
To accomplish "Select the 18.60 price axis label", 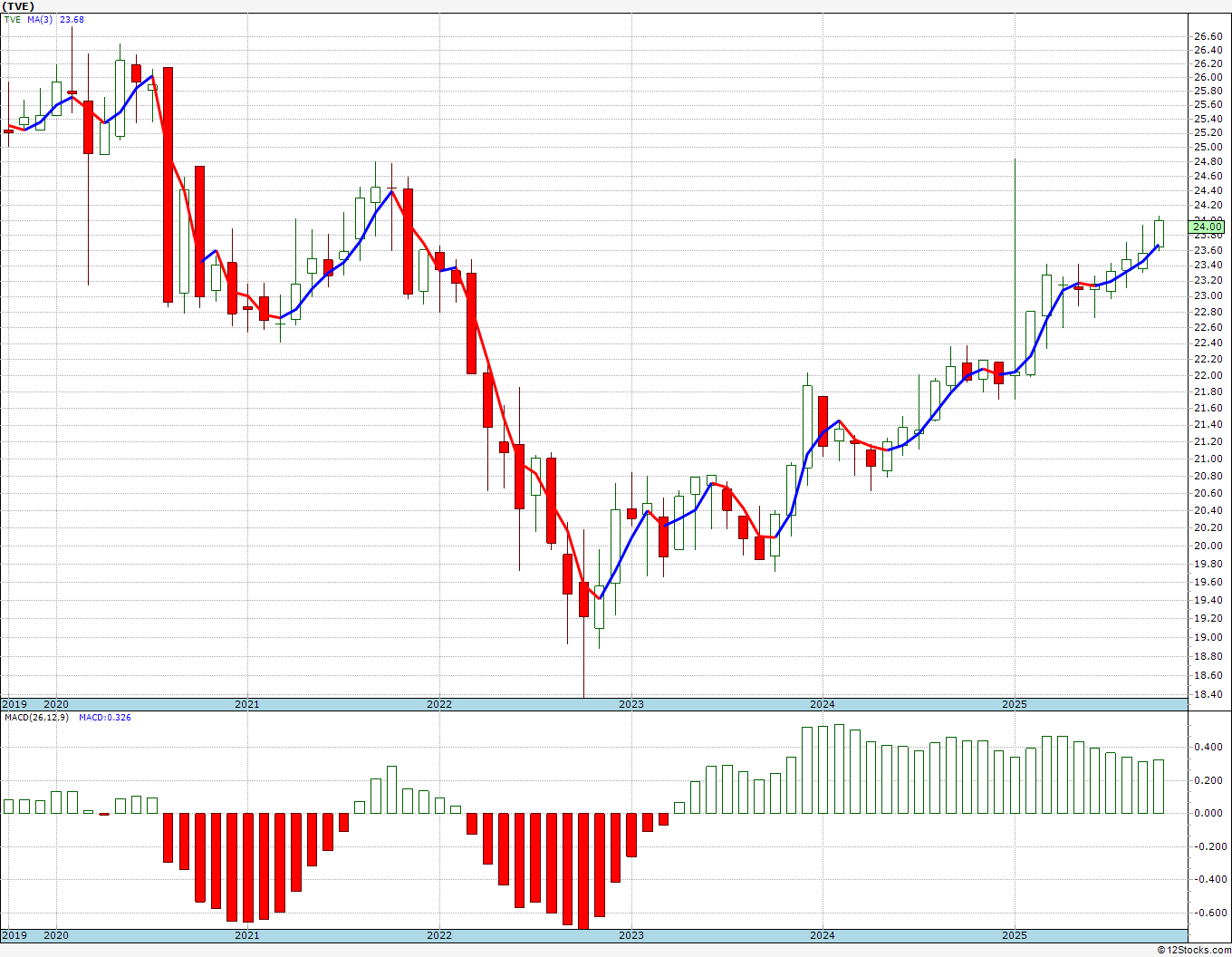I will click(1208, 675).
